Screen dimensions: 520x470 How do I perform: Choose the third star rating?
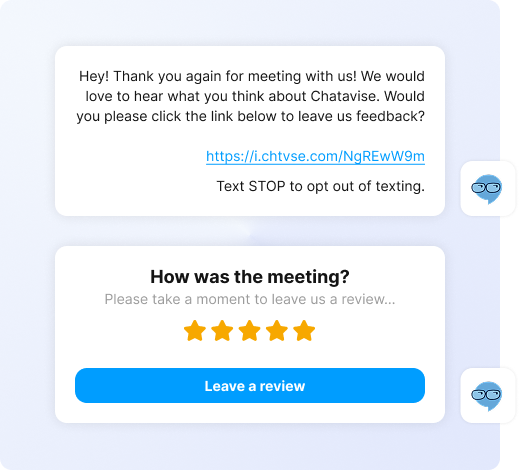pos(250,331)
